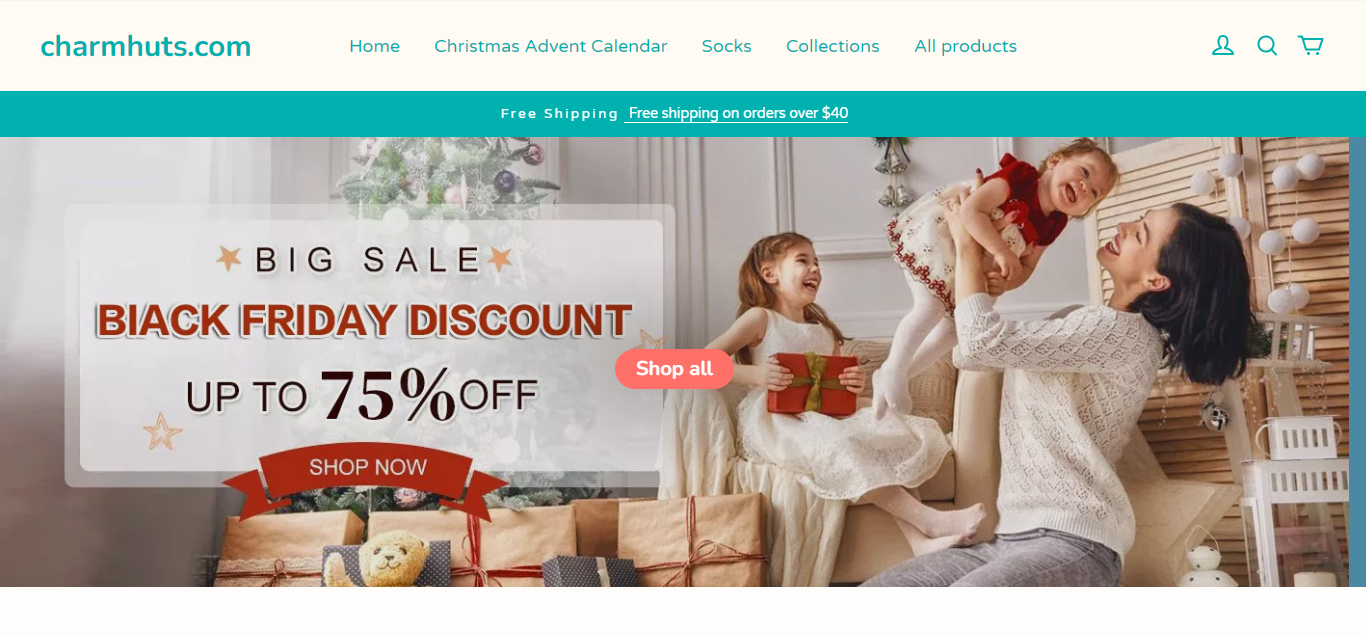1366x635 pixels.
Task: Follow the free shipping over $40 link
Action: 737,113
